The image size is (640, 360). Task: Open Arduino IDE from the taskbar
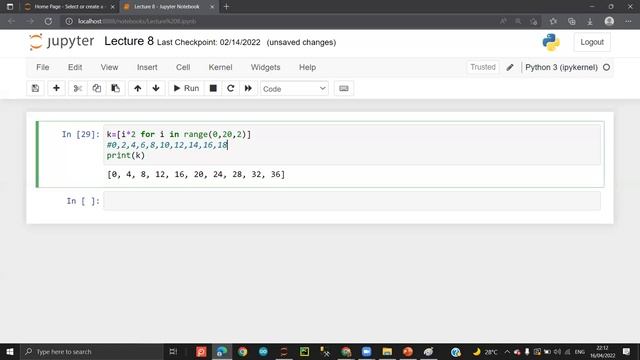pos(263,352)
